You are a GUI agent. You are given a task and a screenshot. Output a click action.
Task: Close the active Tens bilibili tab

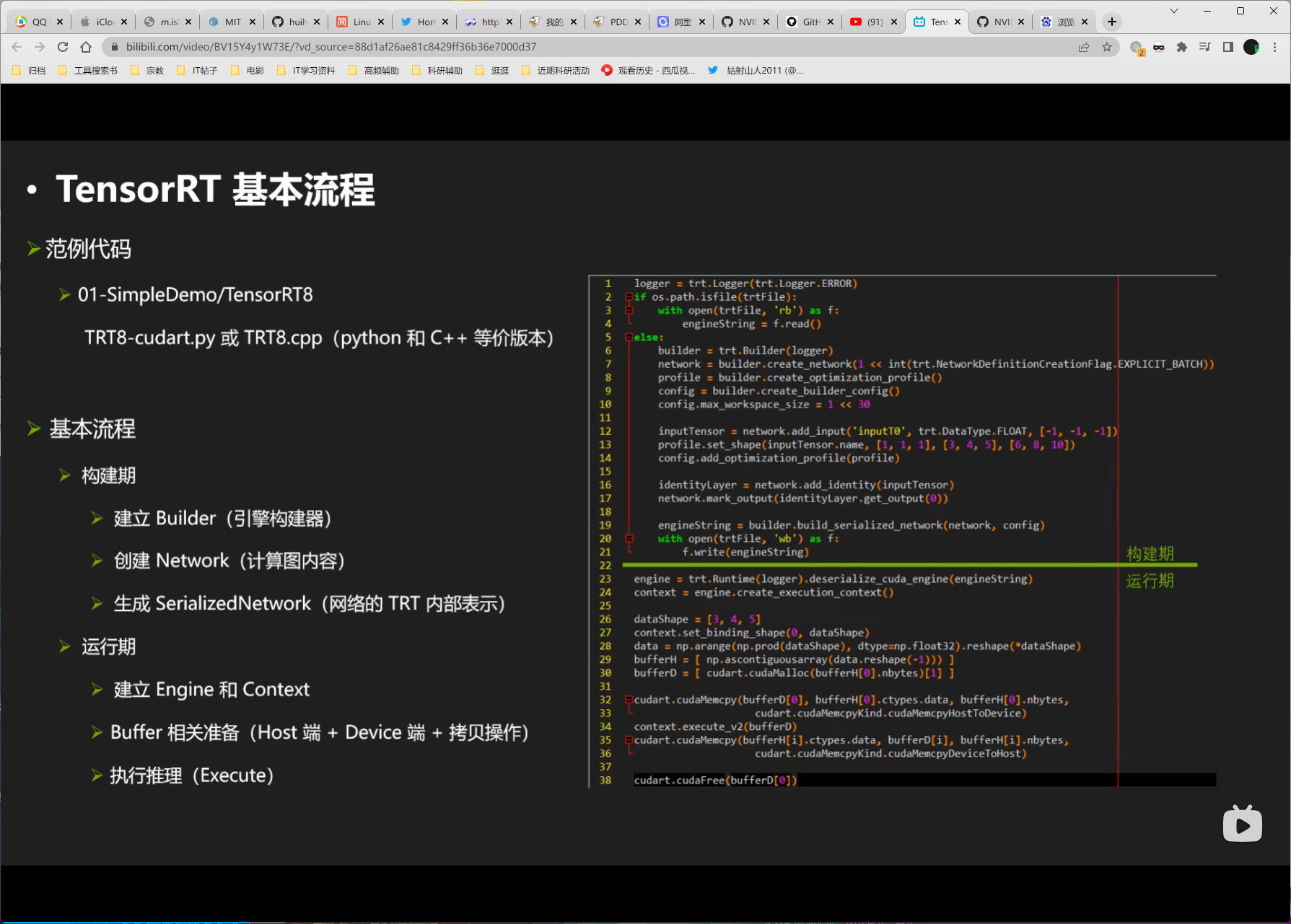click(x=958, y=22)
